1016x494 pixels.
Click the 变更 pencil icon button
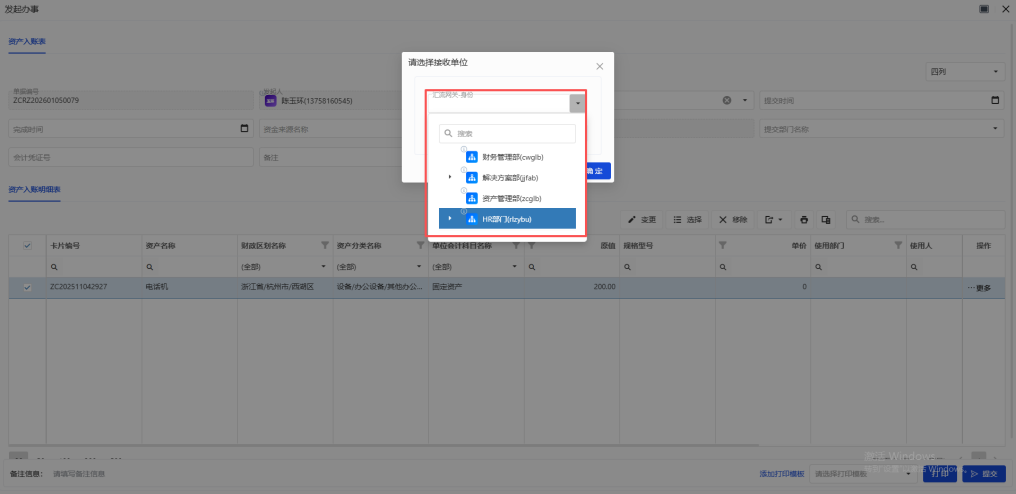click(x=641, y=219)
